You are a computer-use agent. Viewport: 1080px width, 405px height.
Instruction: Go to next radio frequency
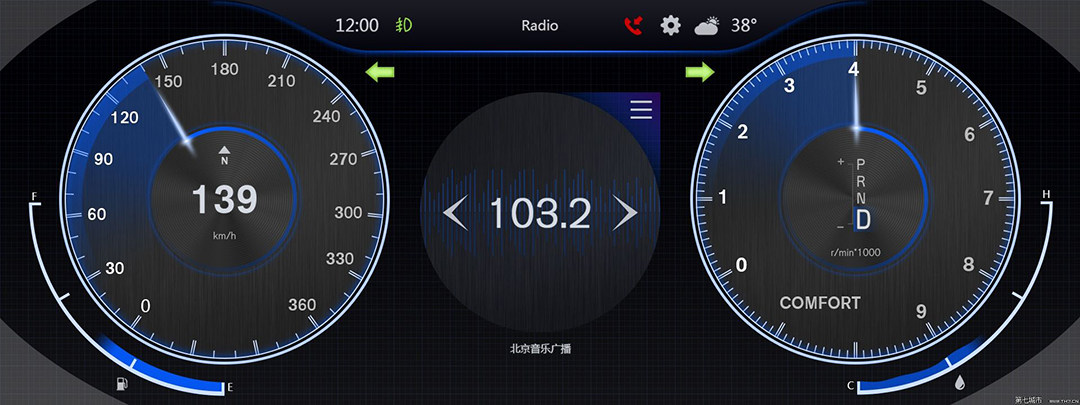[x=625, y=213]
